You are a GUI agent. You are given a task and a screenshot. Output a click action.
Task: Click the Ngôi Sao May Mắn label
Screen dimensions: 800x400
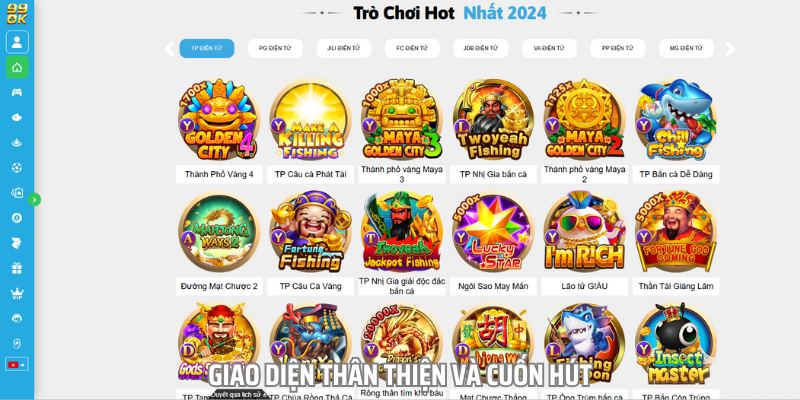tap(493, 286)
